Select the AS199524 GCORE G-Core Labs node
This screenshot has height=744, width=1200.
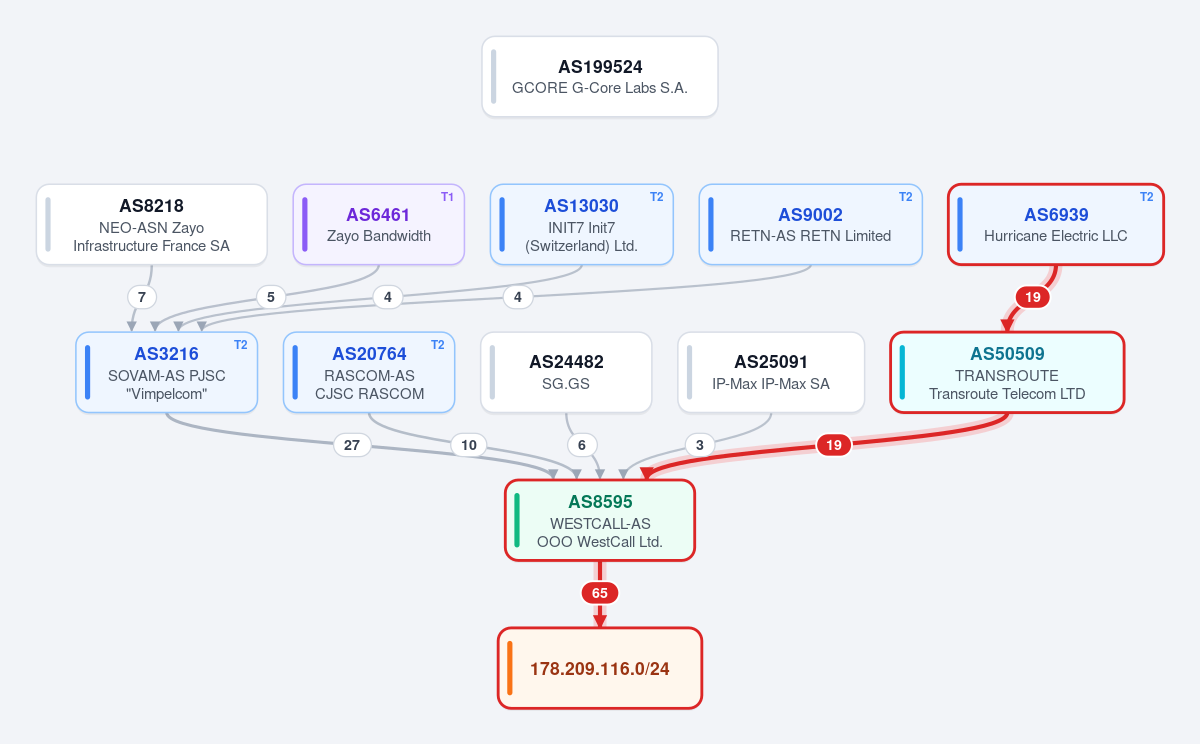point(600,77)
